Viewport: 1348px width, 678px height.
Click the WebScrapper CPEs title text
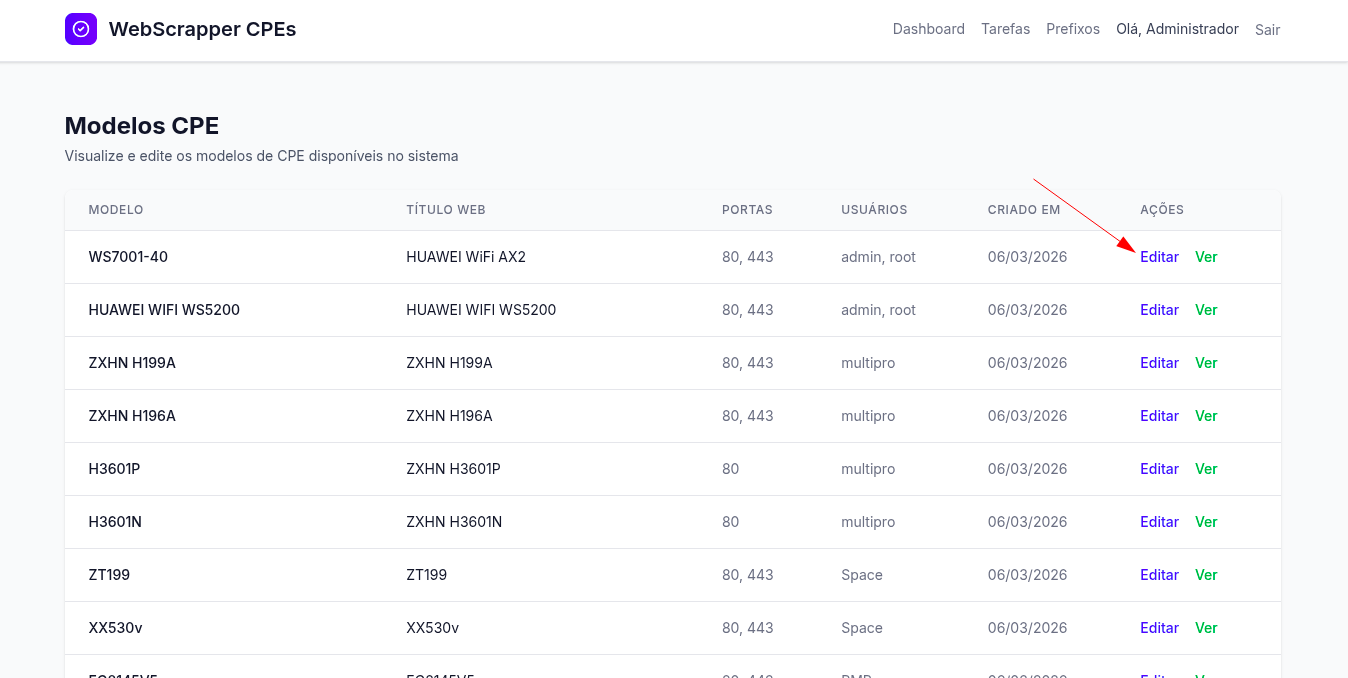click(202, 29)
